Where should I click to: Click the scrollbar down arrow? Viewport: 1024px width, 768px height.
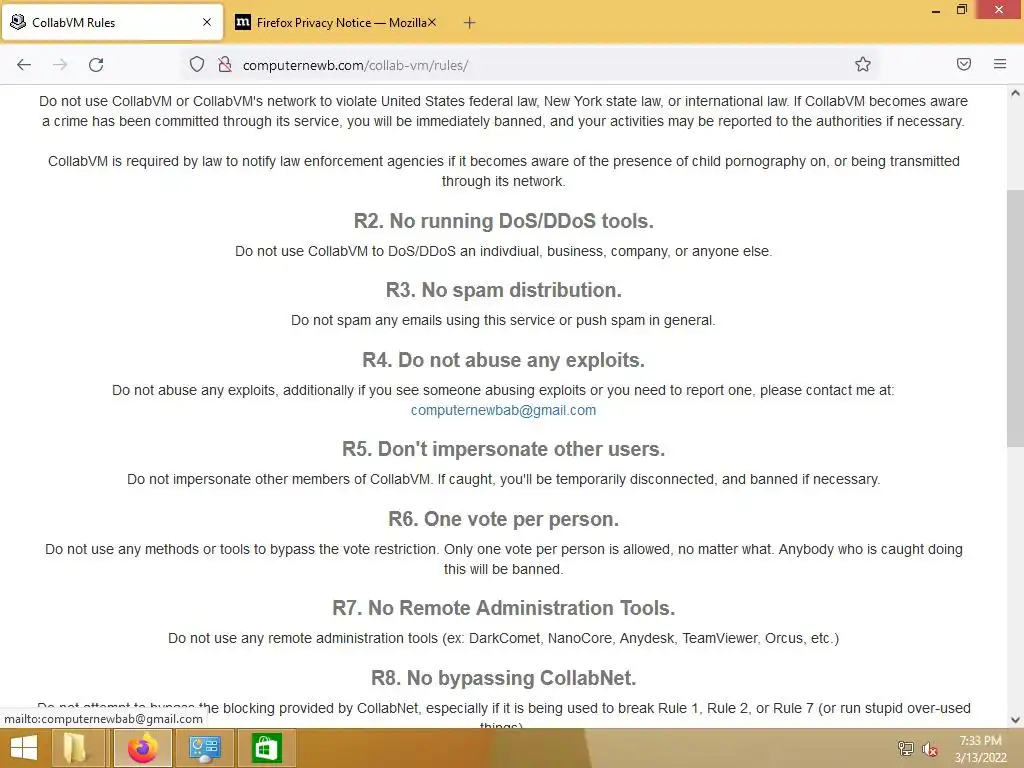pyautogui.click(x=1015, y=720)
